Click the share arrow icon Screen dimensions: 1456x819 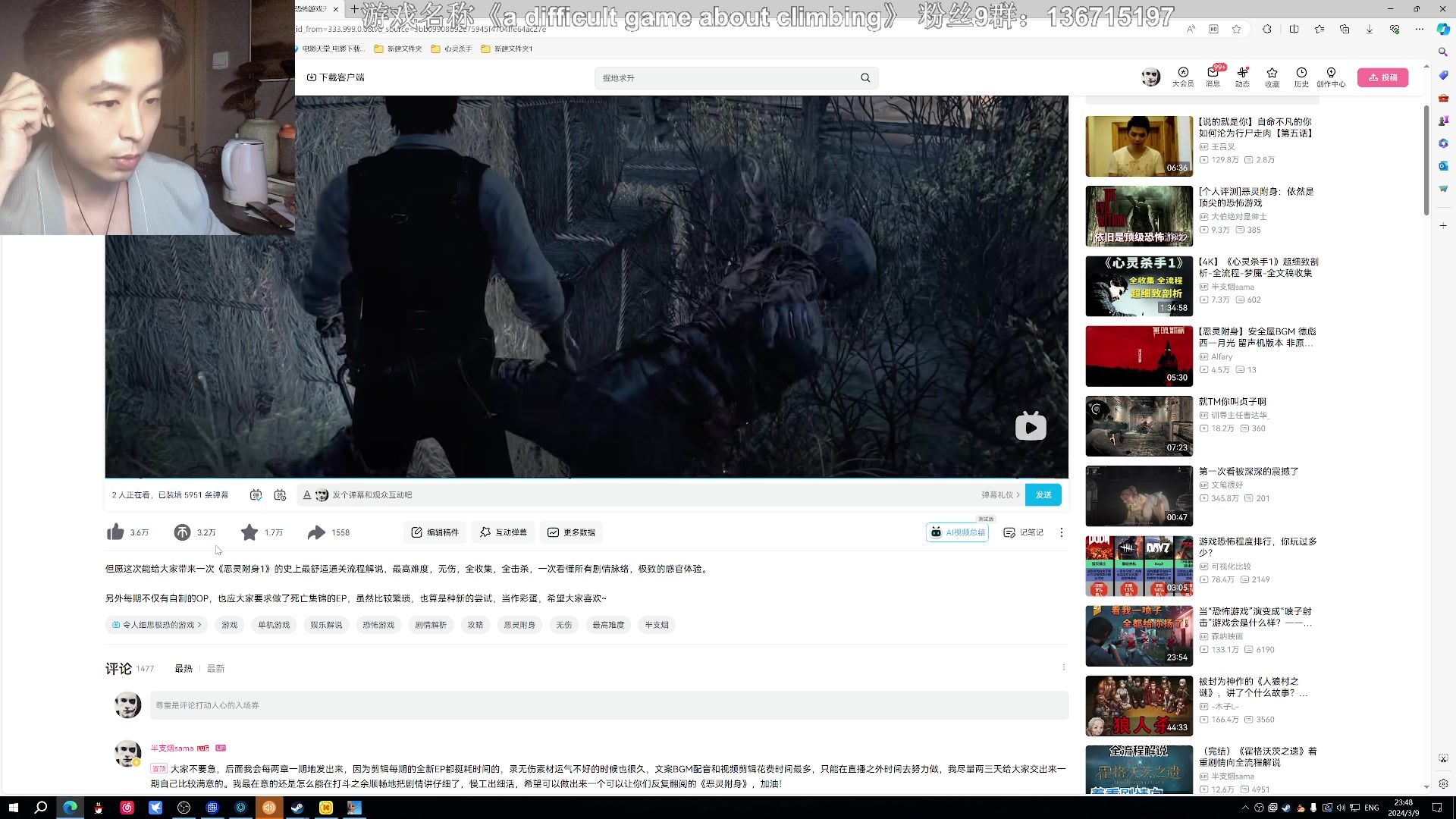[316, 532]
